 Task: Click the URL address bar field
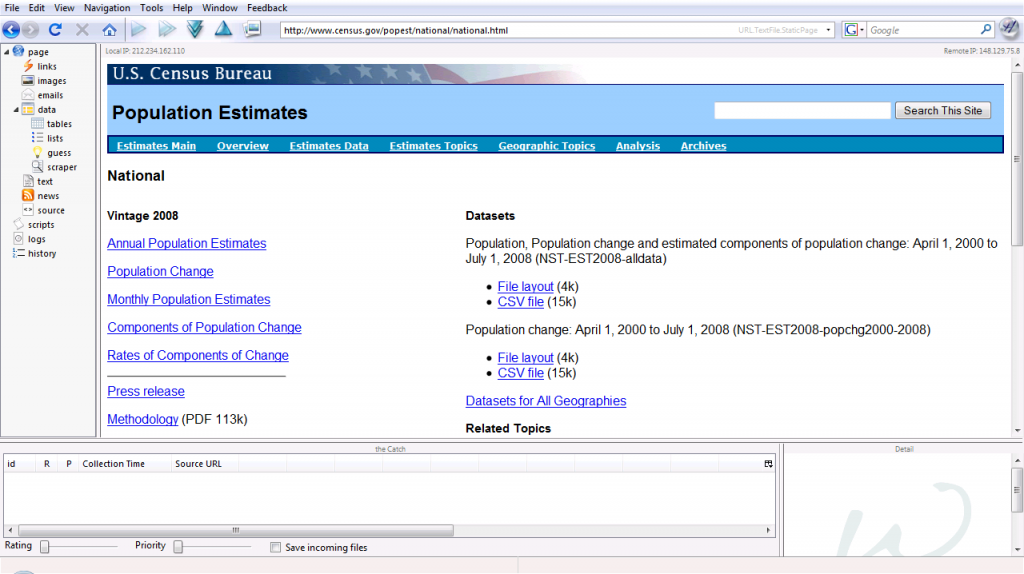500,30
